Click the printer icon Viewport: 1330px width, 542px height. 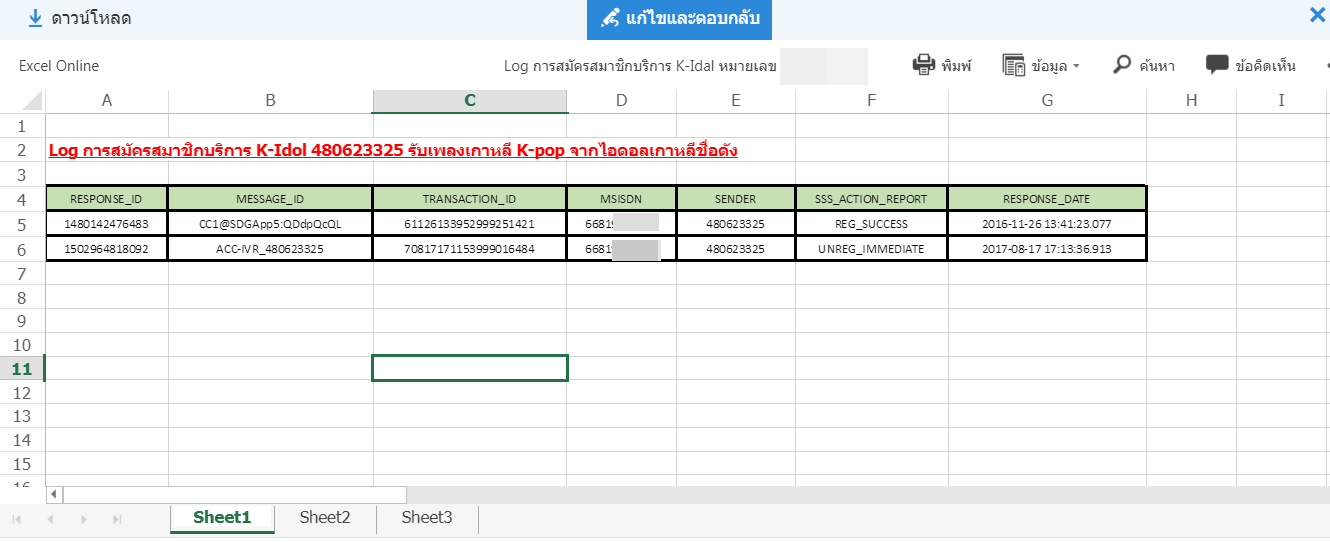(923, 65)
